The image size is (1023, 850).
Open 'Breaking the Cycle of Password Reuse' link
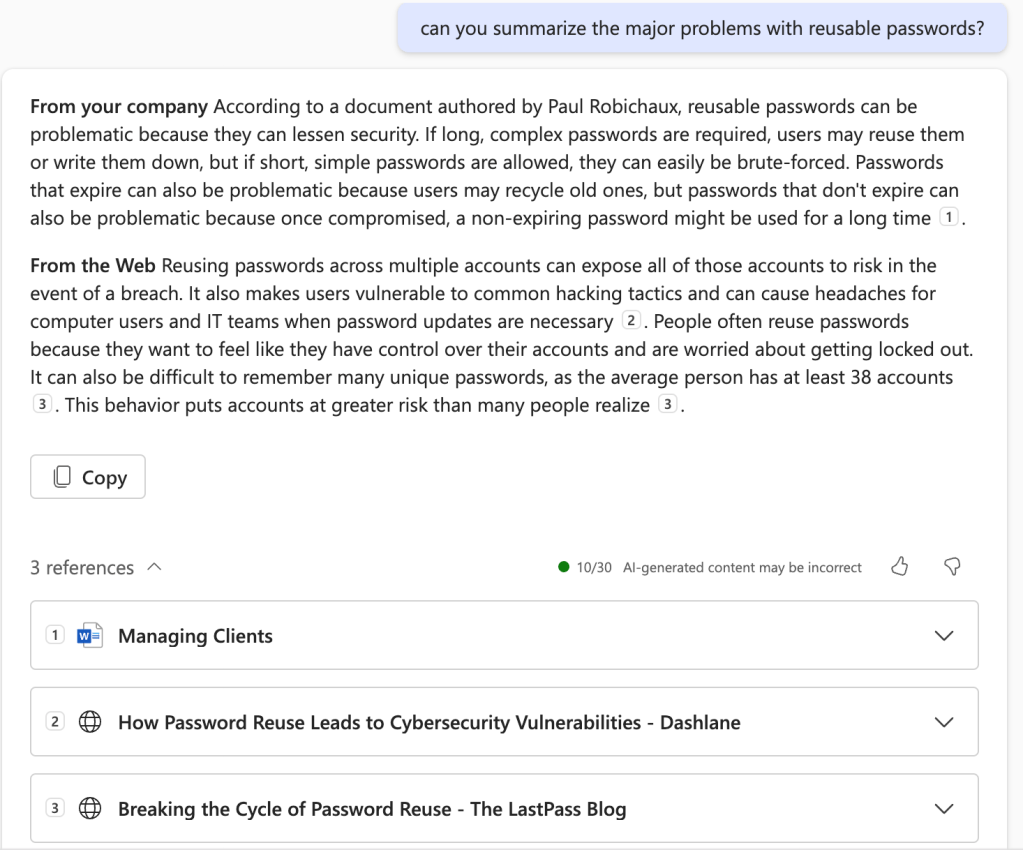(372, 808)
